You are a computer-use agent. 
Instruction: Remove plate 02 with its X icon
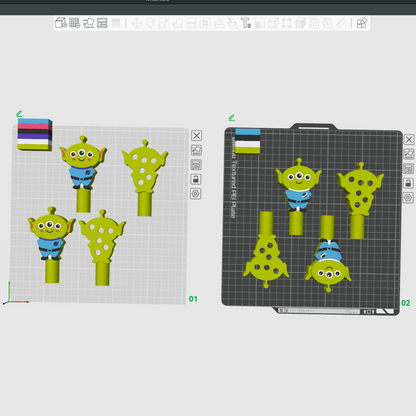point(409,139)
